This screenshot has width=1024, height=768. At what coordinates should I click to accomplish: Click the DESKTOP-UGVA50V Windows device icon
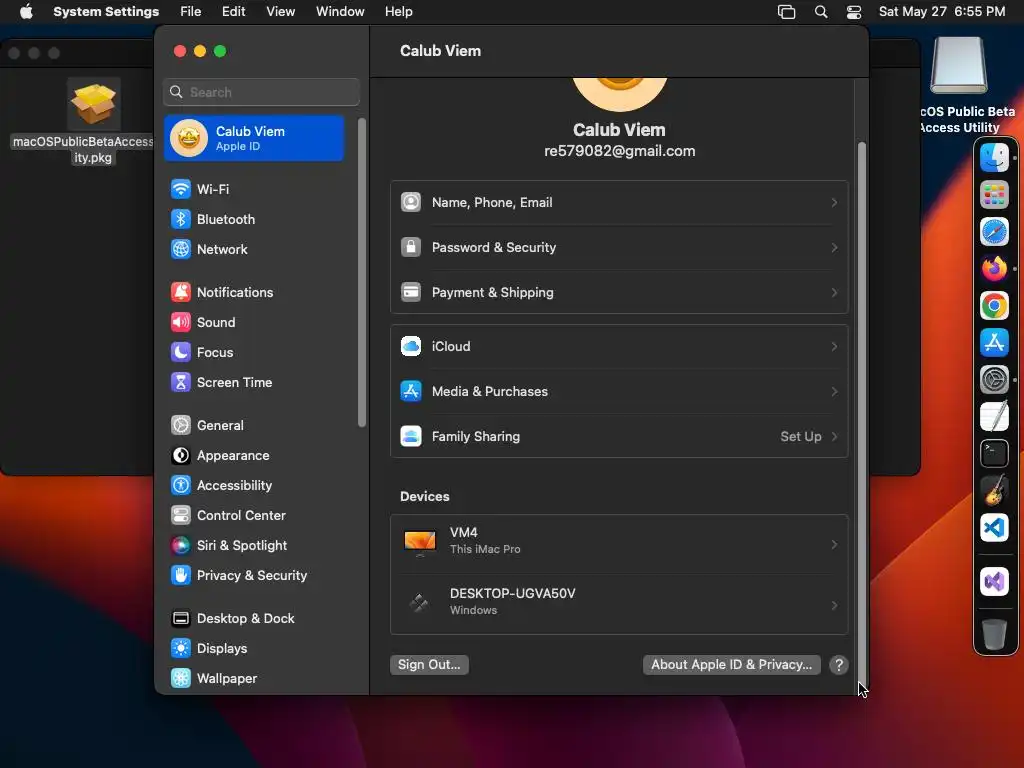pyautogui.click(x=419, y=602)
